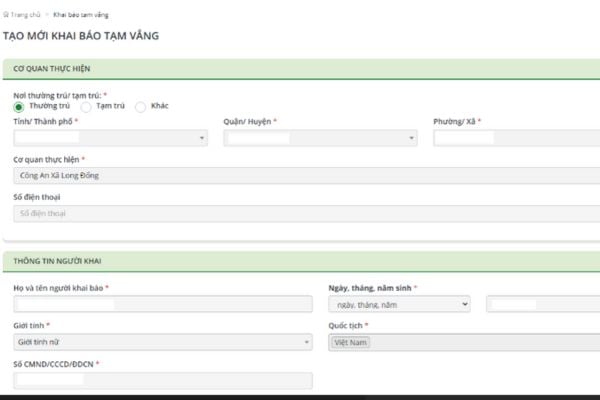Select the Khác radio button
The width and height of the screenshot is (600, 400).
140,106
